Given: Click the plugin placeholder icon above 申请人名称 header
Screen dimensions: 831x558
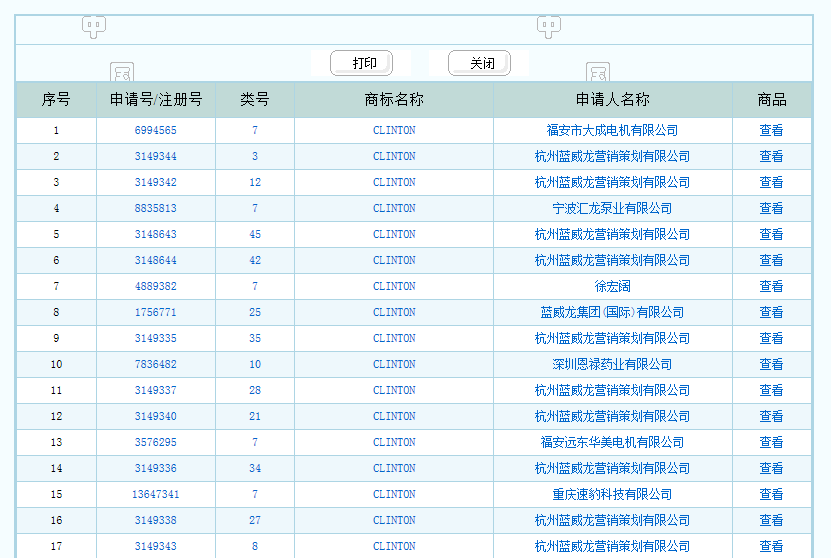Looking at the screenshot, I should [598, 73].
